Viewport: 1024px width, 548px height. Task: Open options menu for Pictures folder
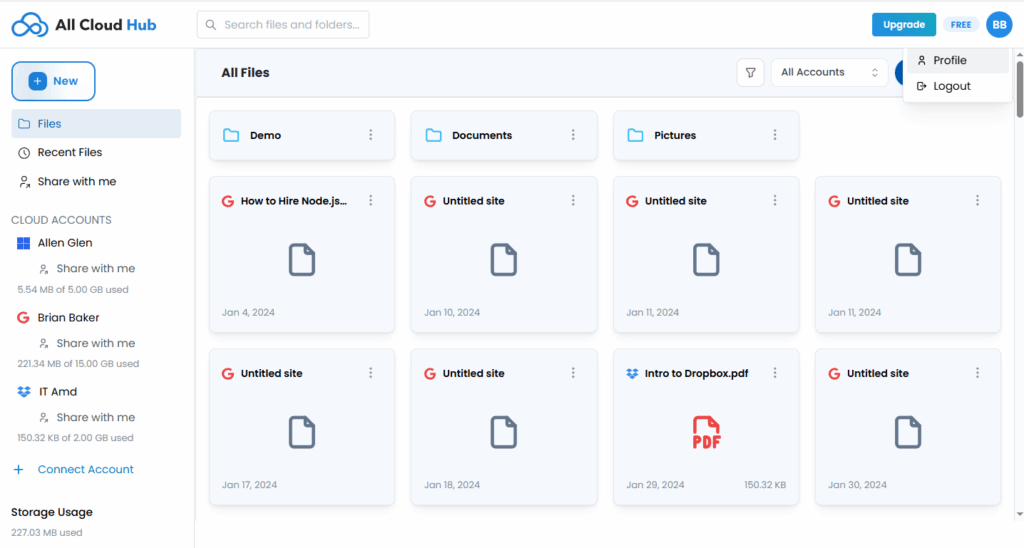[x=775, y=135]
